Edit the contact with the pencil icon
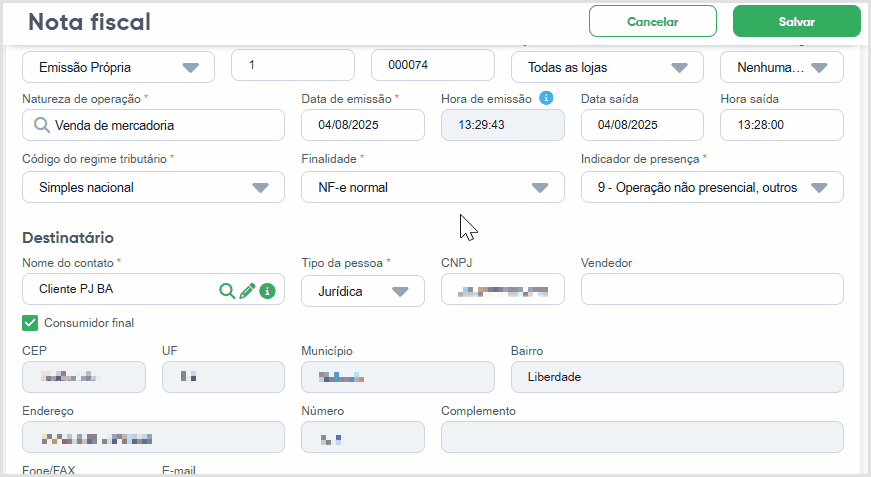The height and width of the screenshot is (477, 871). [247, 290]
